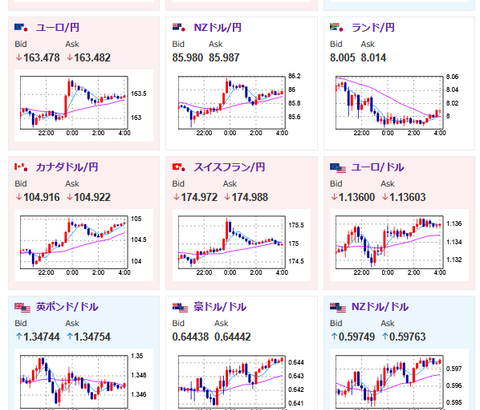Open the カナダドル/円 pair link

(x=67, y=167)
